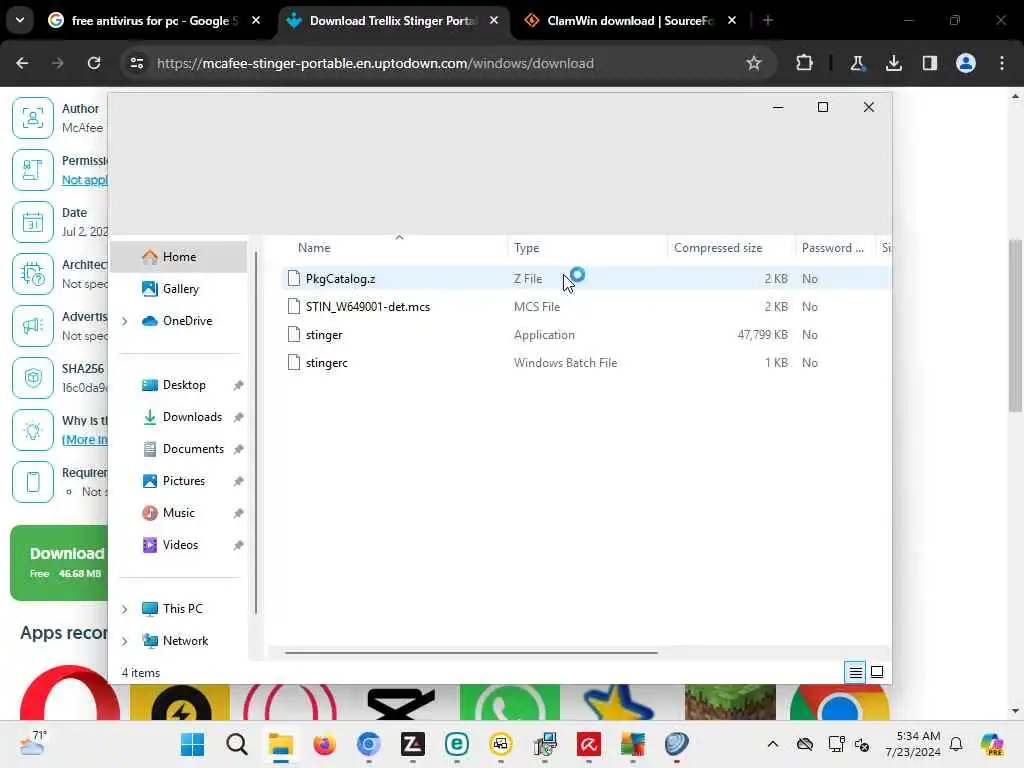Screen dimensions: 1024x768
Task: Open the Documents quick access folder
Action: pos(193,449)
